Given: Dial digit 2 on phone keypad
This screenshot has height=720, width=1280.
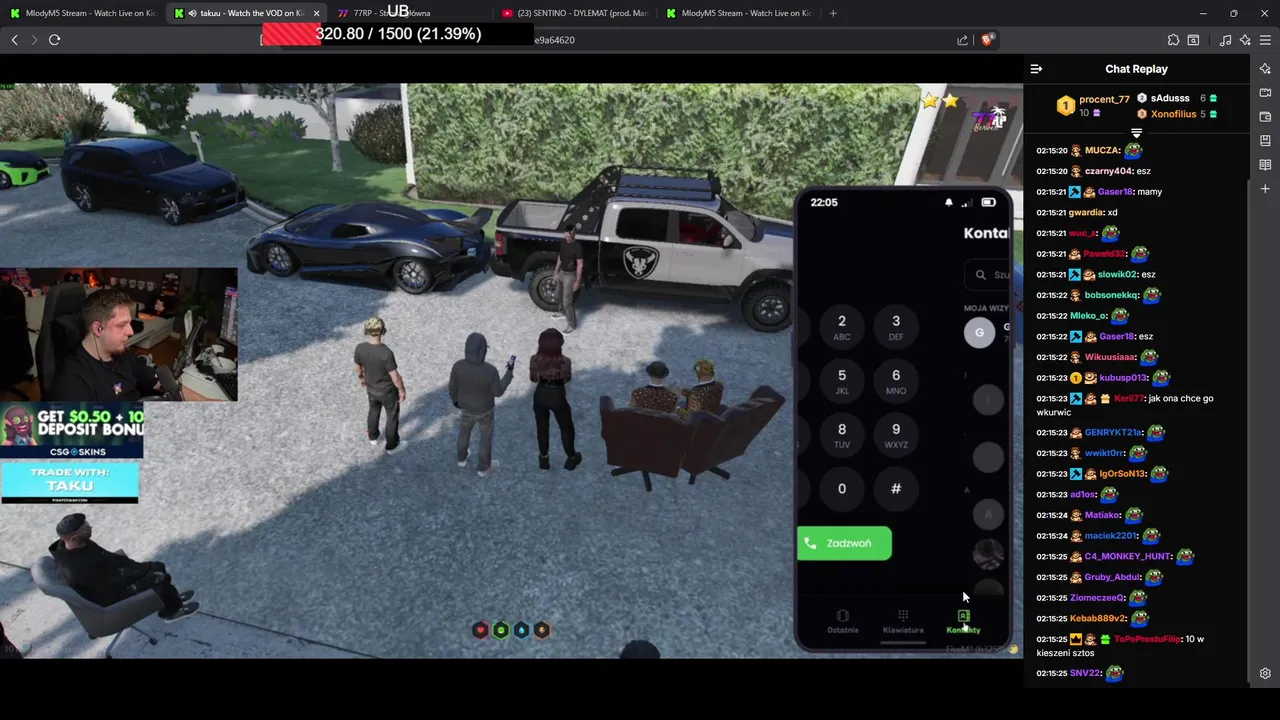Looking at the screenshot, I should 842,327.
